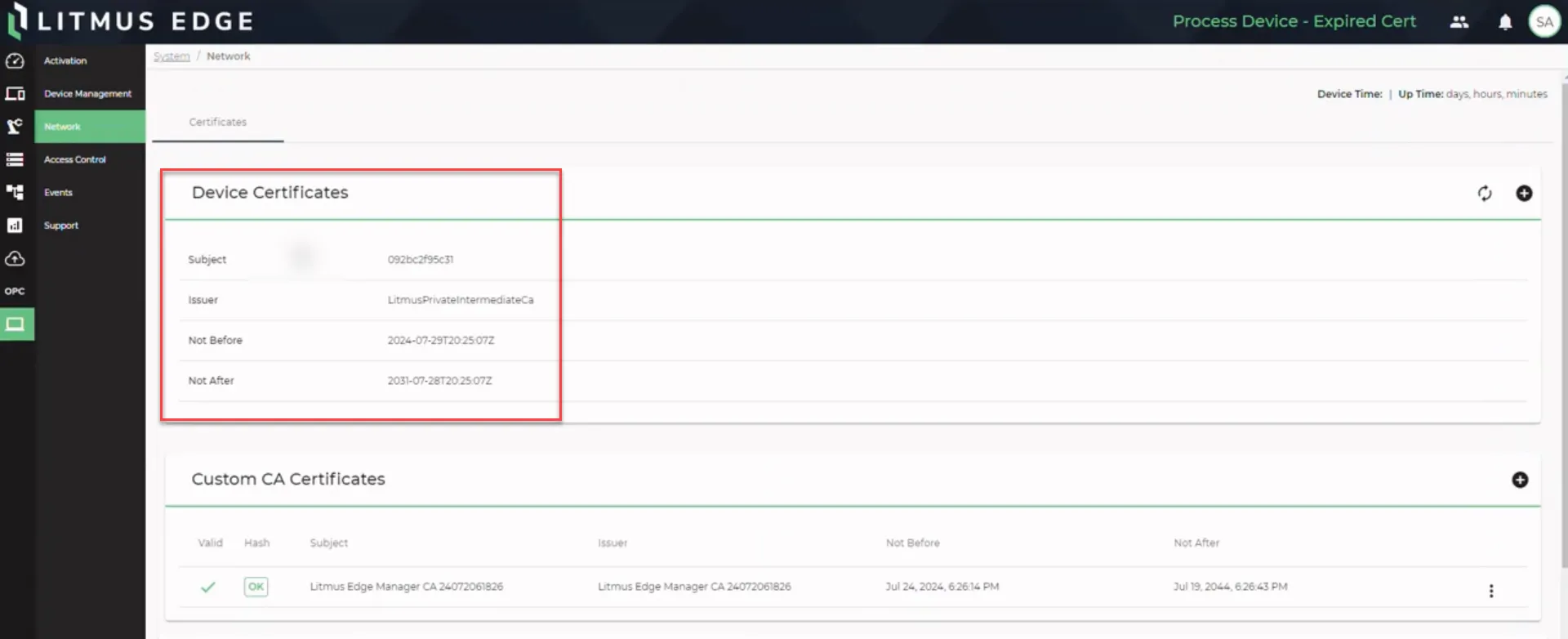This screenshot has height=639, width=1568.
Task: Open the robot arm integration sidebar icon
Action: point(15,127)
